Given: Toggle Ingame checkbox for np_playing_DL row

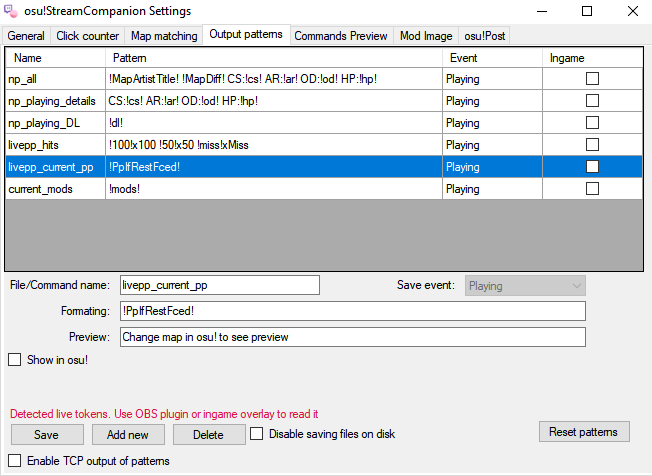Looking at the screenshot, I should [x=592, y=123].
